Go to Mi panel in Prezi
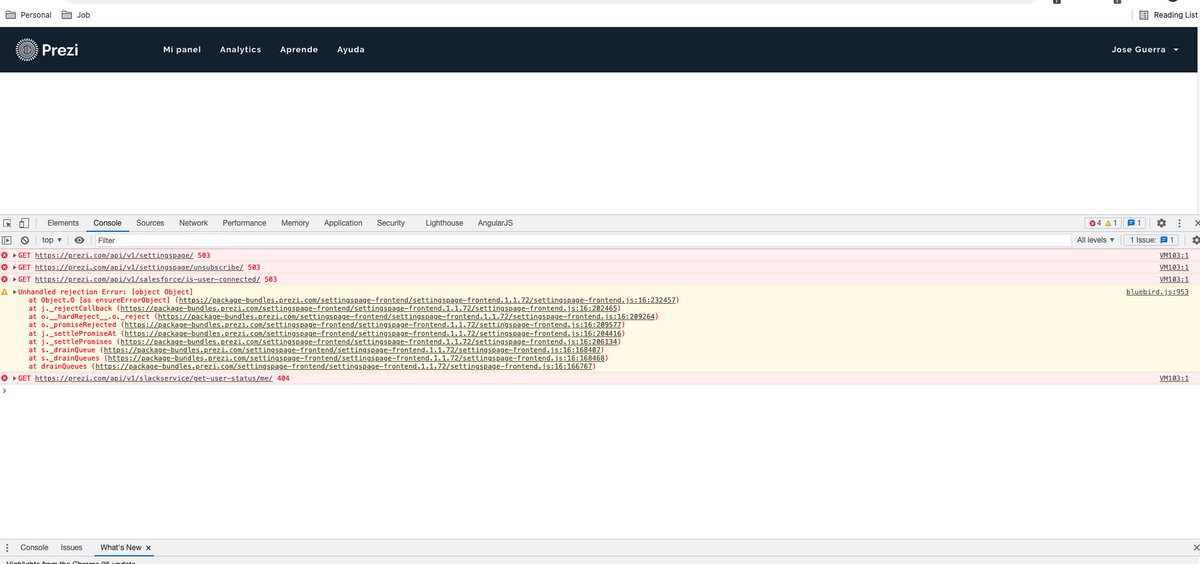 point(182,50)
